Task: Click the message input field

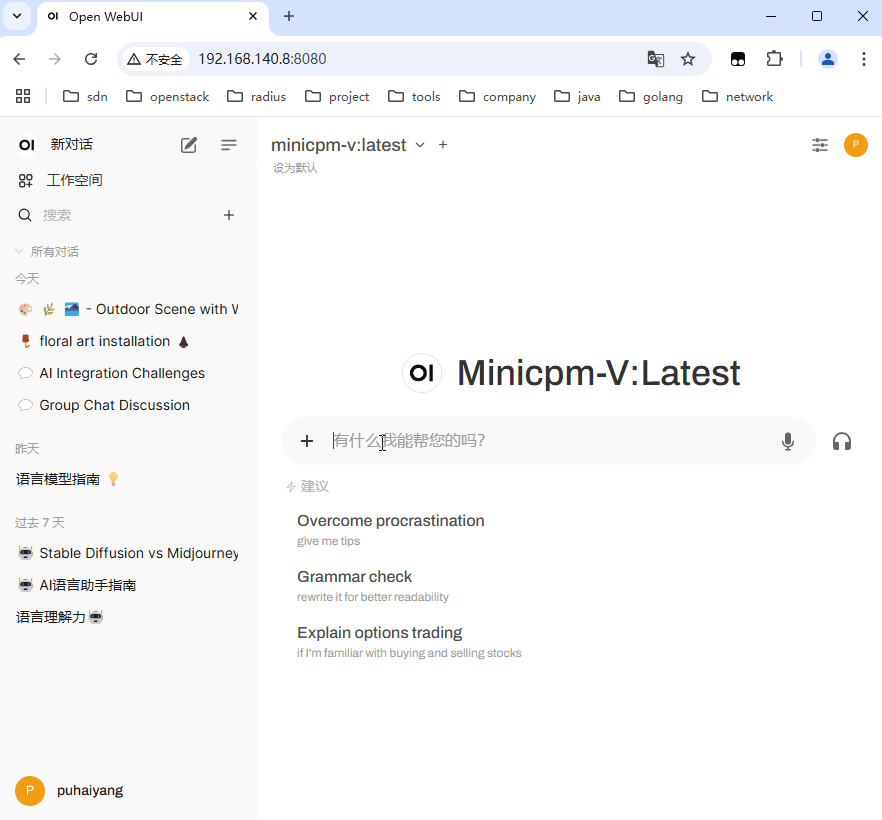Action: (x=548, y=441)
